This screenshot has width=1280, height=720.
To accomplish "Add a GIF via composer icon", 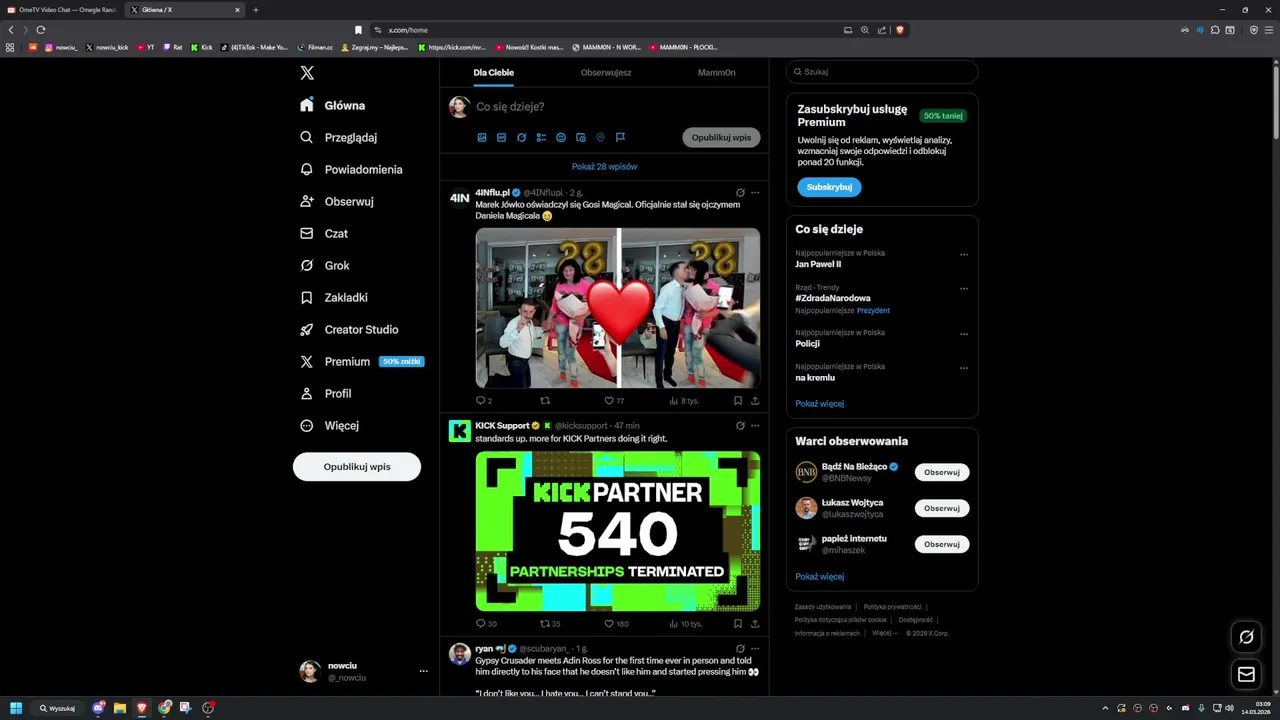I will pyautogui.click(x=501, y=137).
